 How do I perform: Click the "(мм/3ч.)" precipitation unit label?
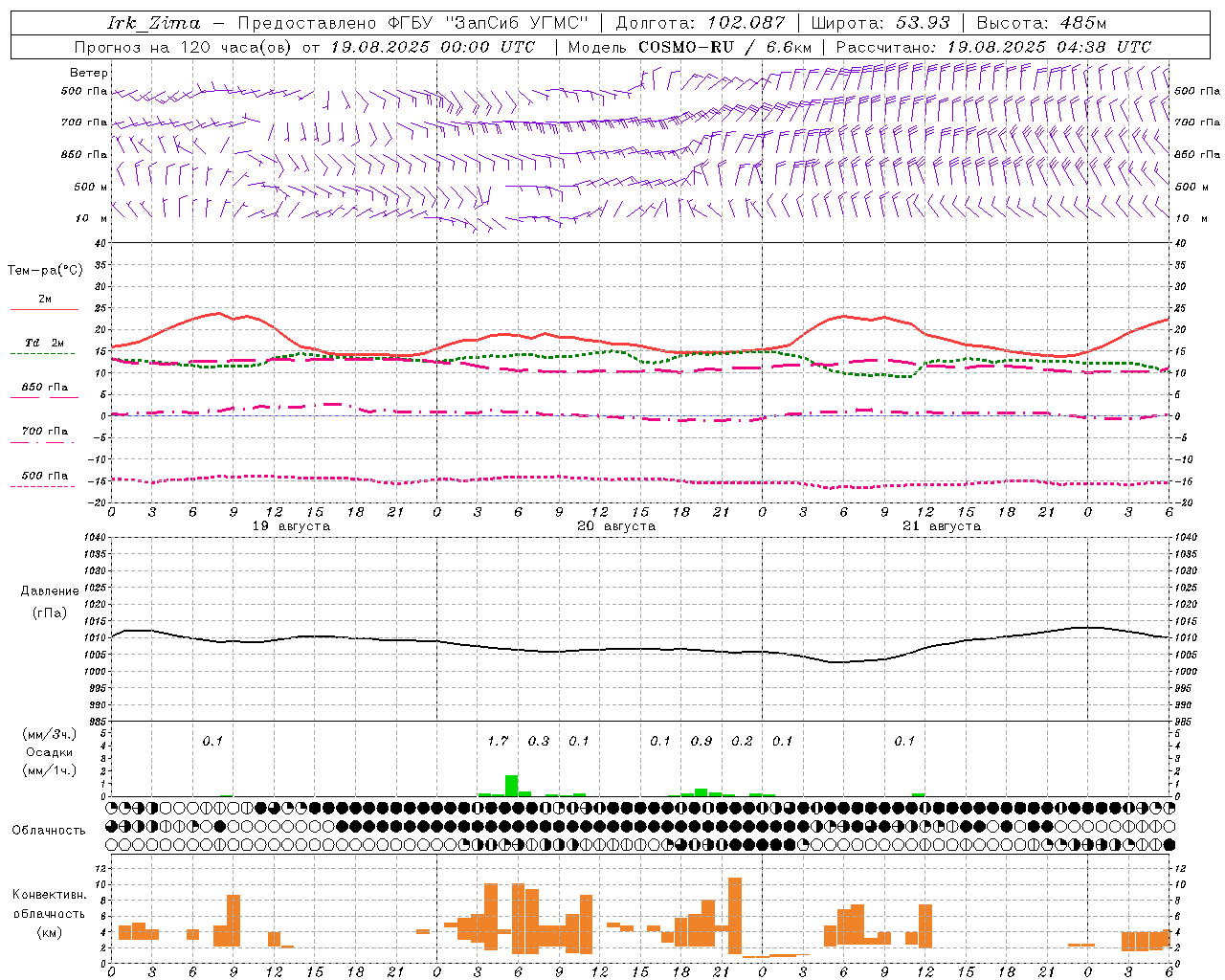(x=50, y=734)
